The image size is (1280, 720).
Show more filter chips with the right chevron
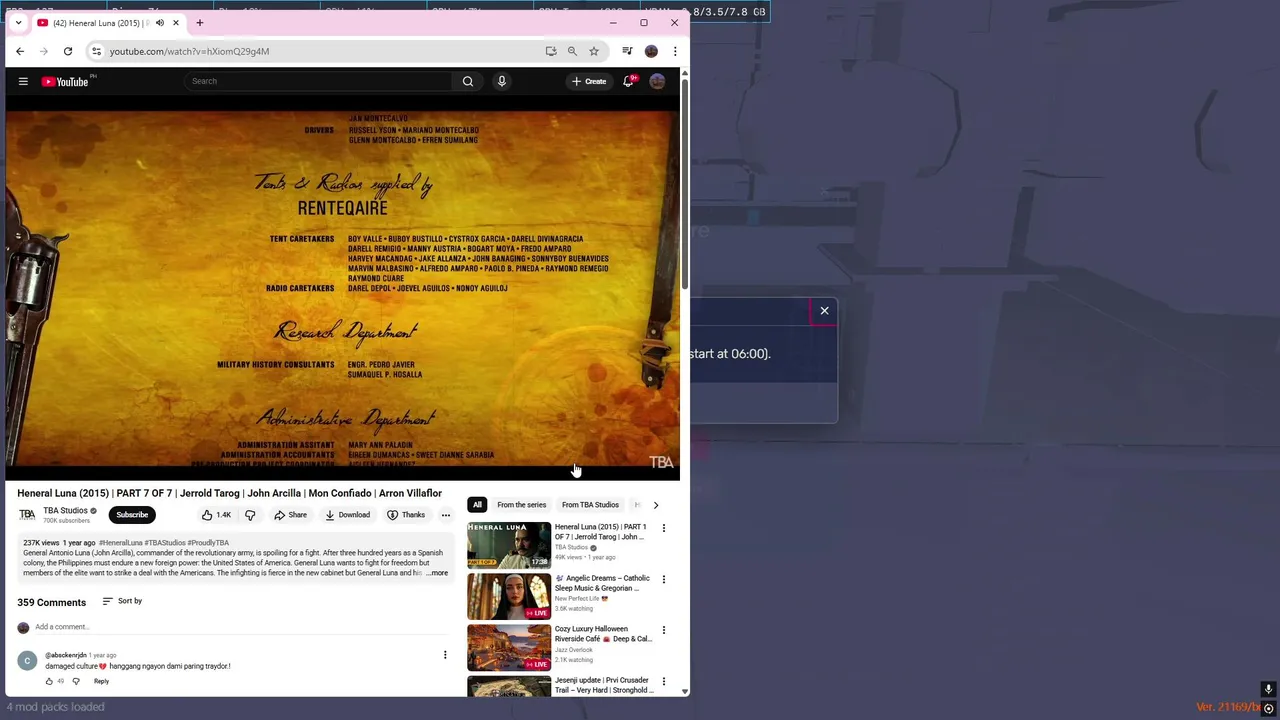point(655,505)
